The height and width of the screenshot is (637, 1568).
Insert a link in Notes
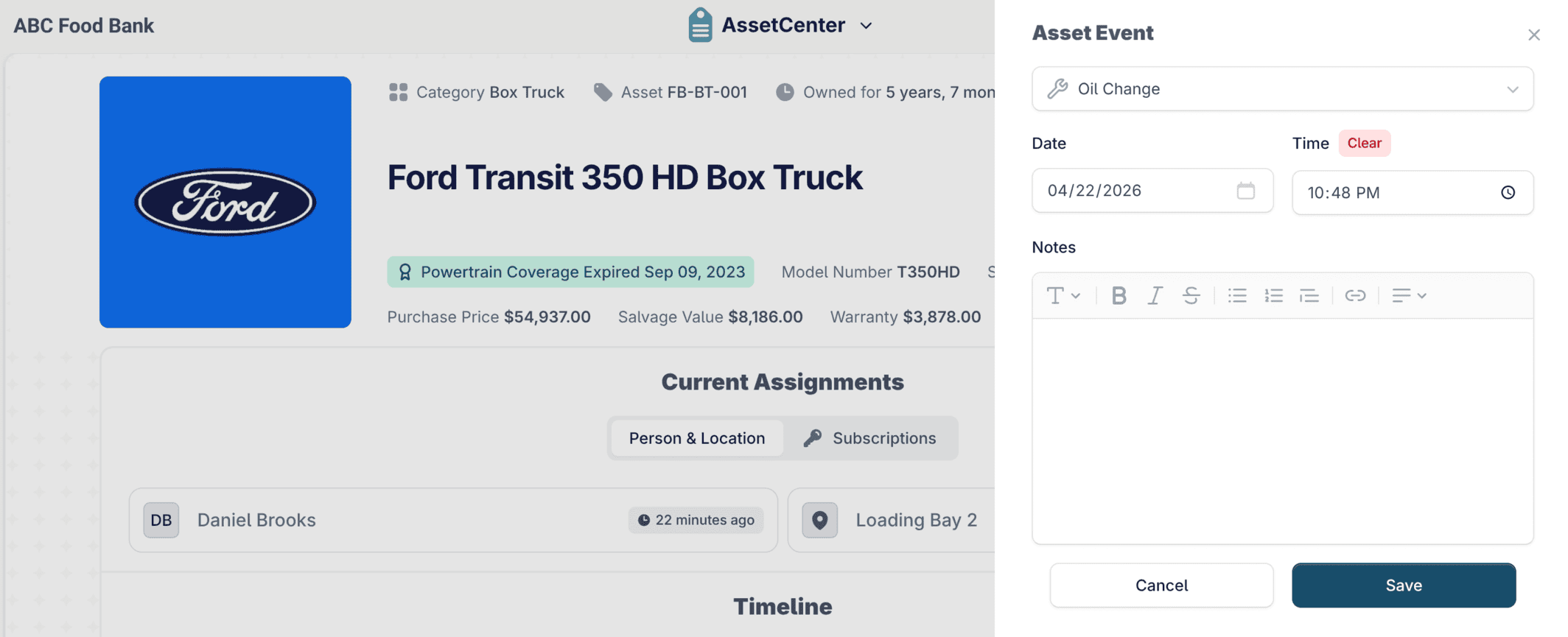pos(1355,295)
